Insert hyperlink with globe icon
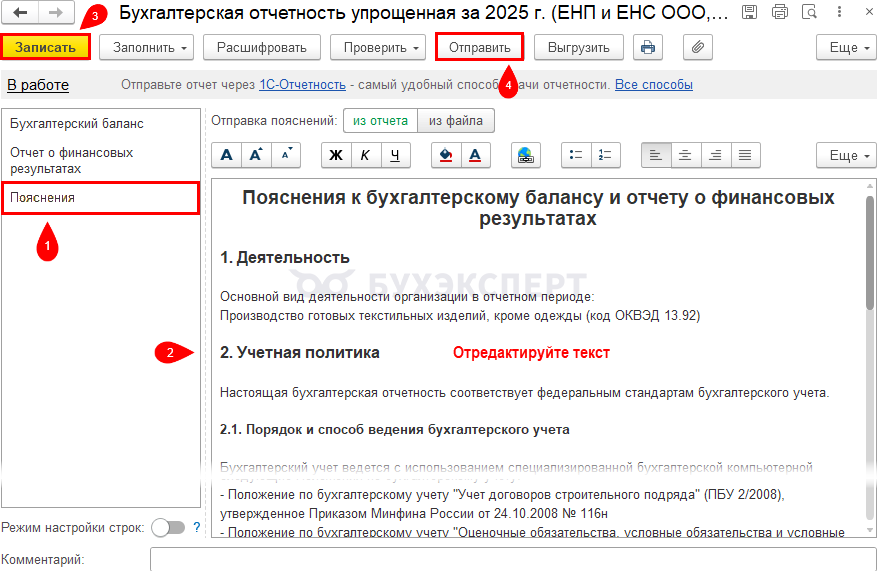The image size is (877, 571). pos(526,155)
